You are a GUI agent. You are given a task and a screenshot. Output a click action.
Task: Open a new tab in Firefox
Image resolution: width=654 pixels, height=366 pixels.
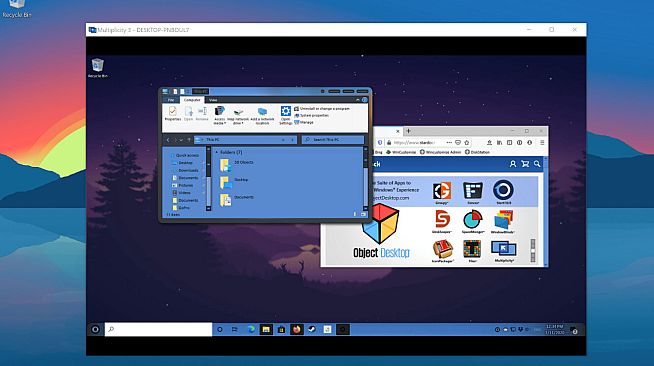coord(408,131)
